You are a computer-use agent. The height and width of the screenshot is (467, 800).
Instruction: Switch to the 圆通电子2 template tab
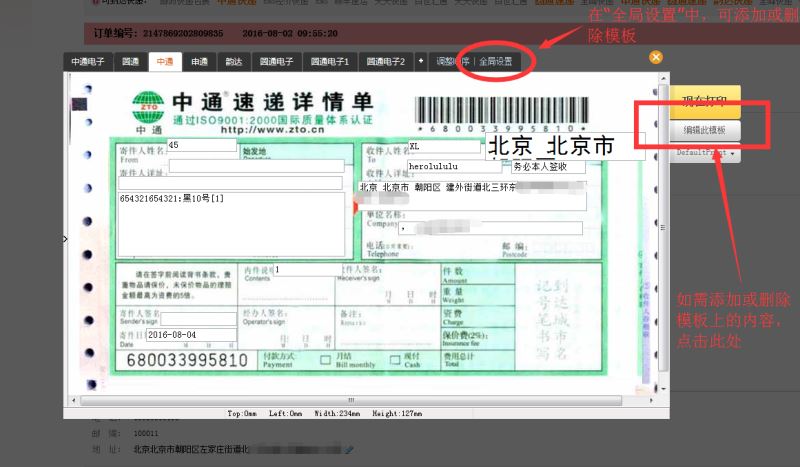point(386,61)
